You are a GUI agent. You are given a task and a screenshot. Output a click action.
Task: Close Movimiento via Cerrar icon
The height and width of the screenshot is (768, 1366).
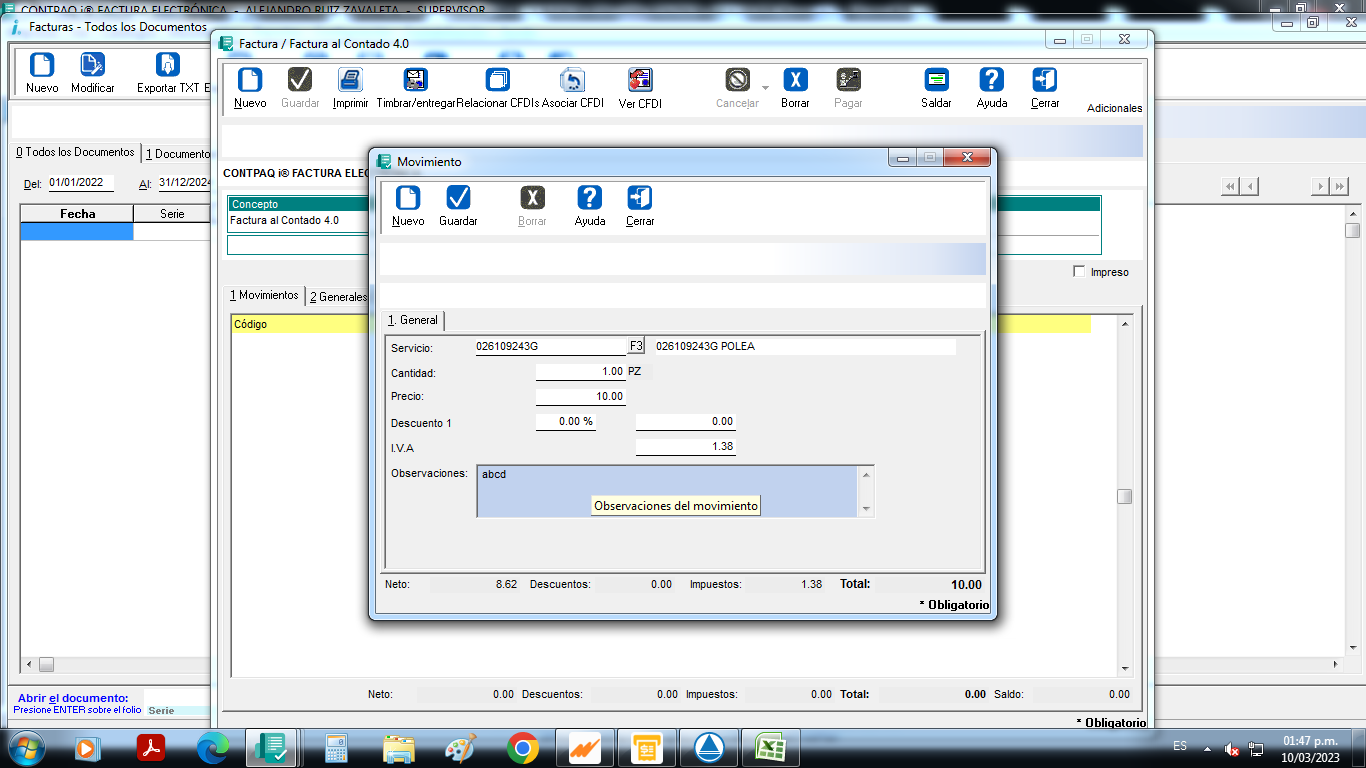(x=640, y=198)
